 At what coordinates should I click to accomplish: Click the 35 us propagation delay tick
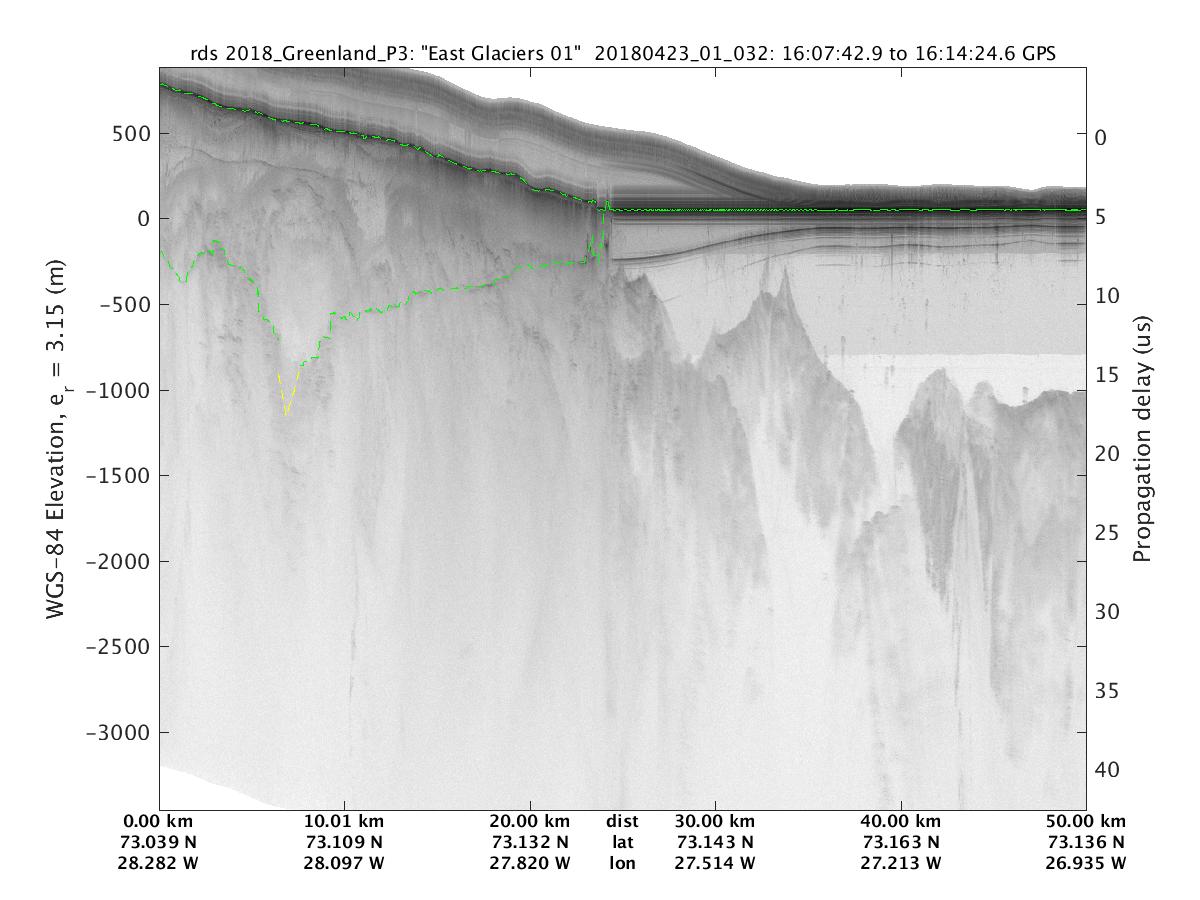pyautogui.click(x=1105, y=691)
